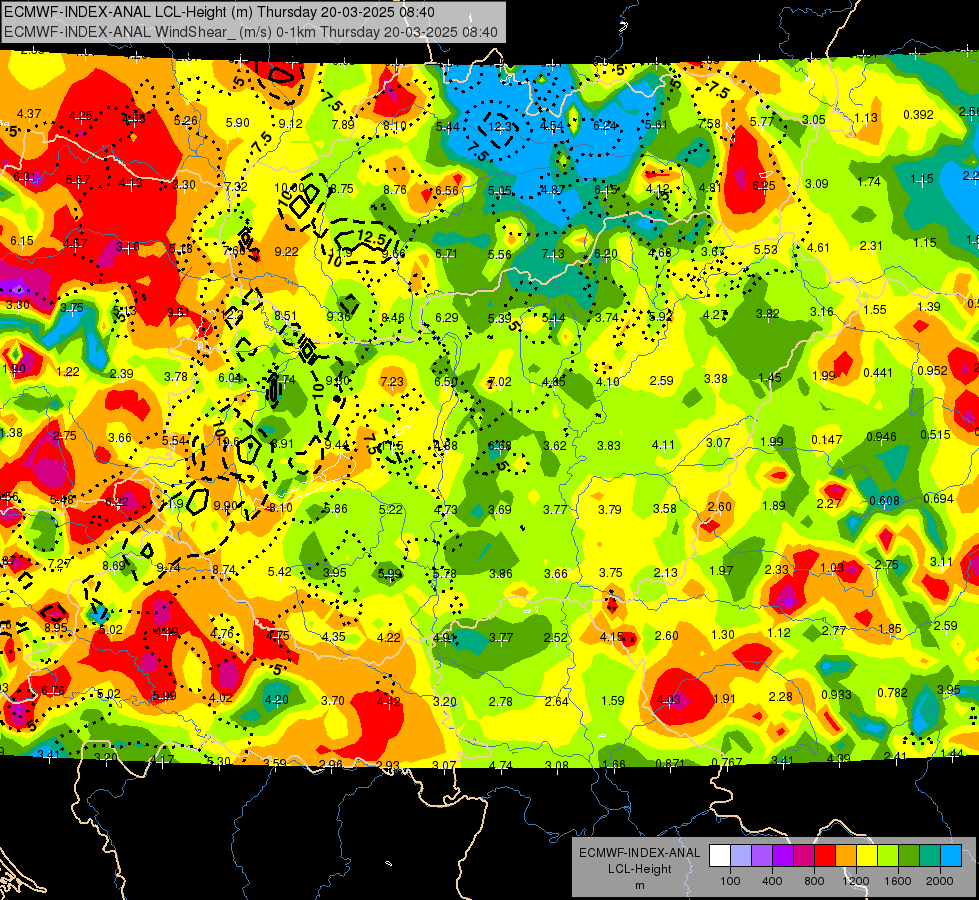Click the dark green legend swatch
Screen dimensions: 979x900
coord(908,856)
